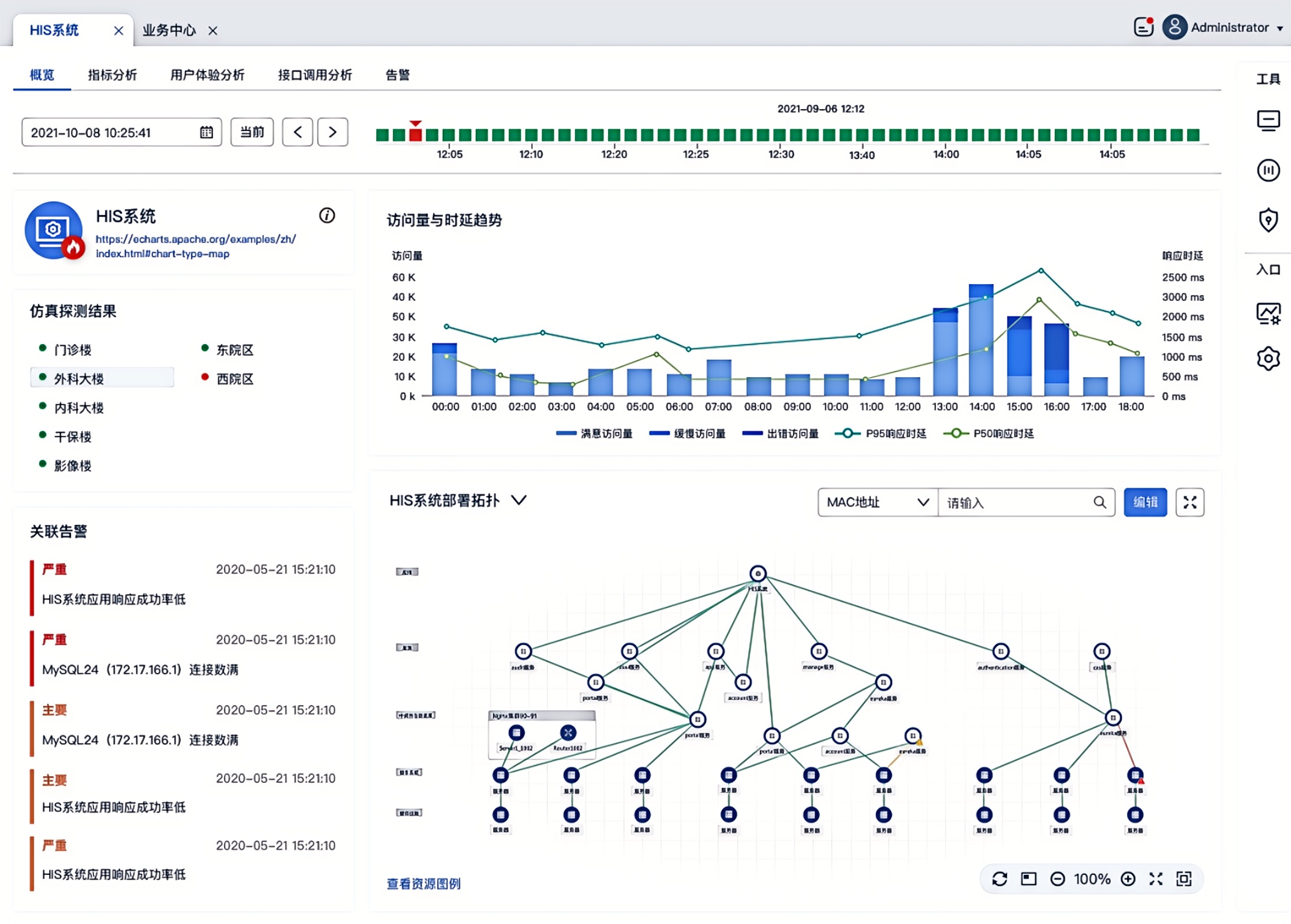
Task: Click the date-time input field
Action: pyautogui.click(x=121, y=132)
